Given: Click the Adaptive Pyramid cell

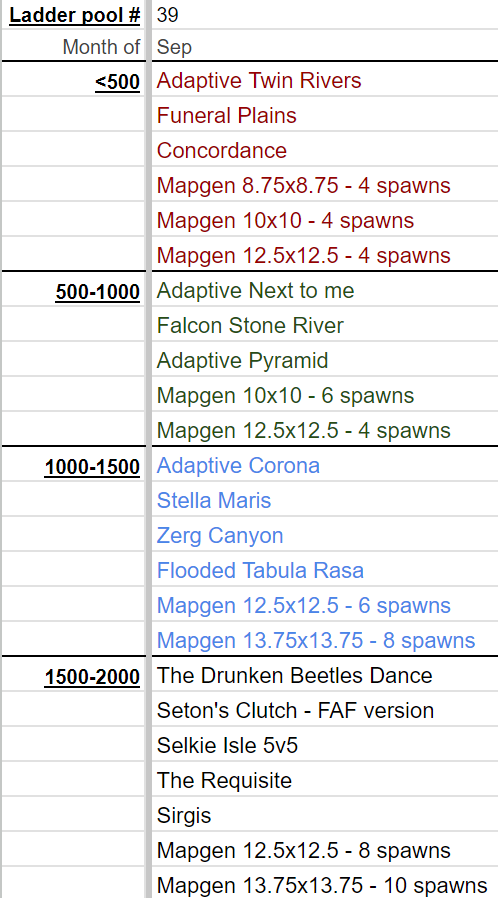Looking at the screenshot, I should [x=325, y=361].
